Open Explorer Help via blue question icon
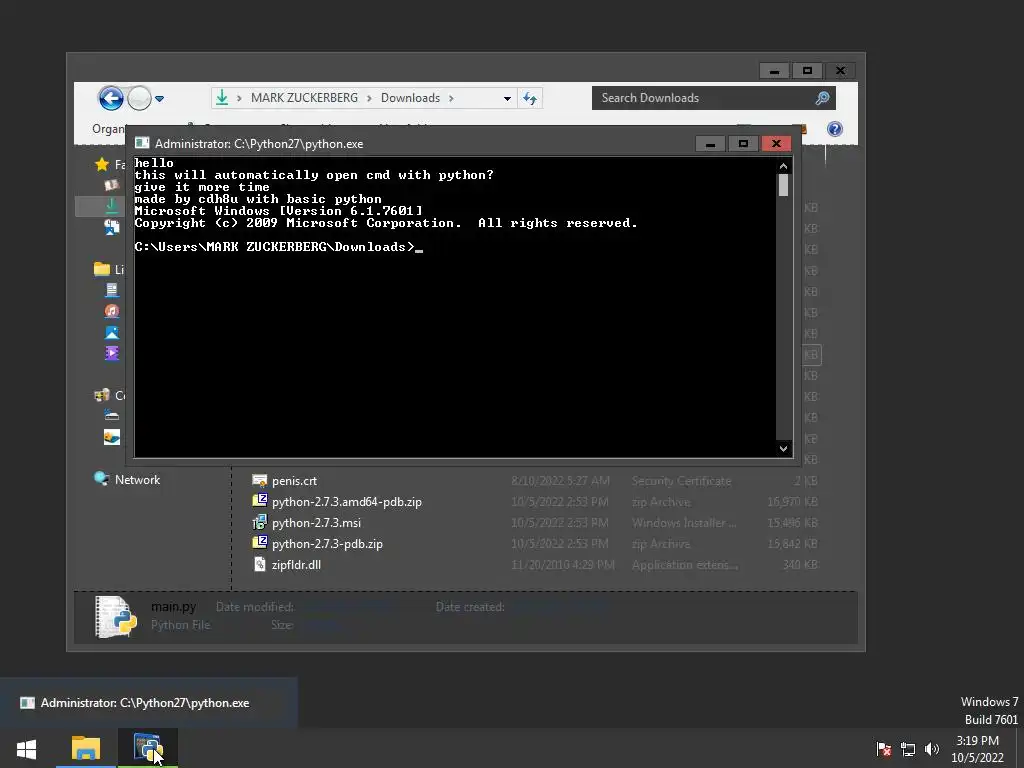Viewport: 1024px width, 768px height. click(x=835, y=129)
